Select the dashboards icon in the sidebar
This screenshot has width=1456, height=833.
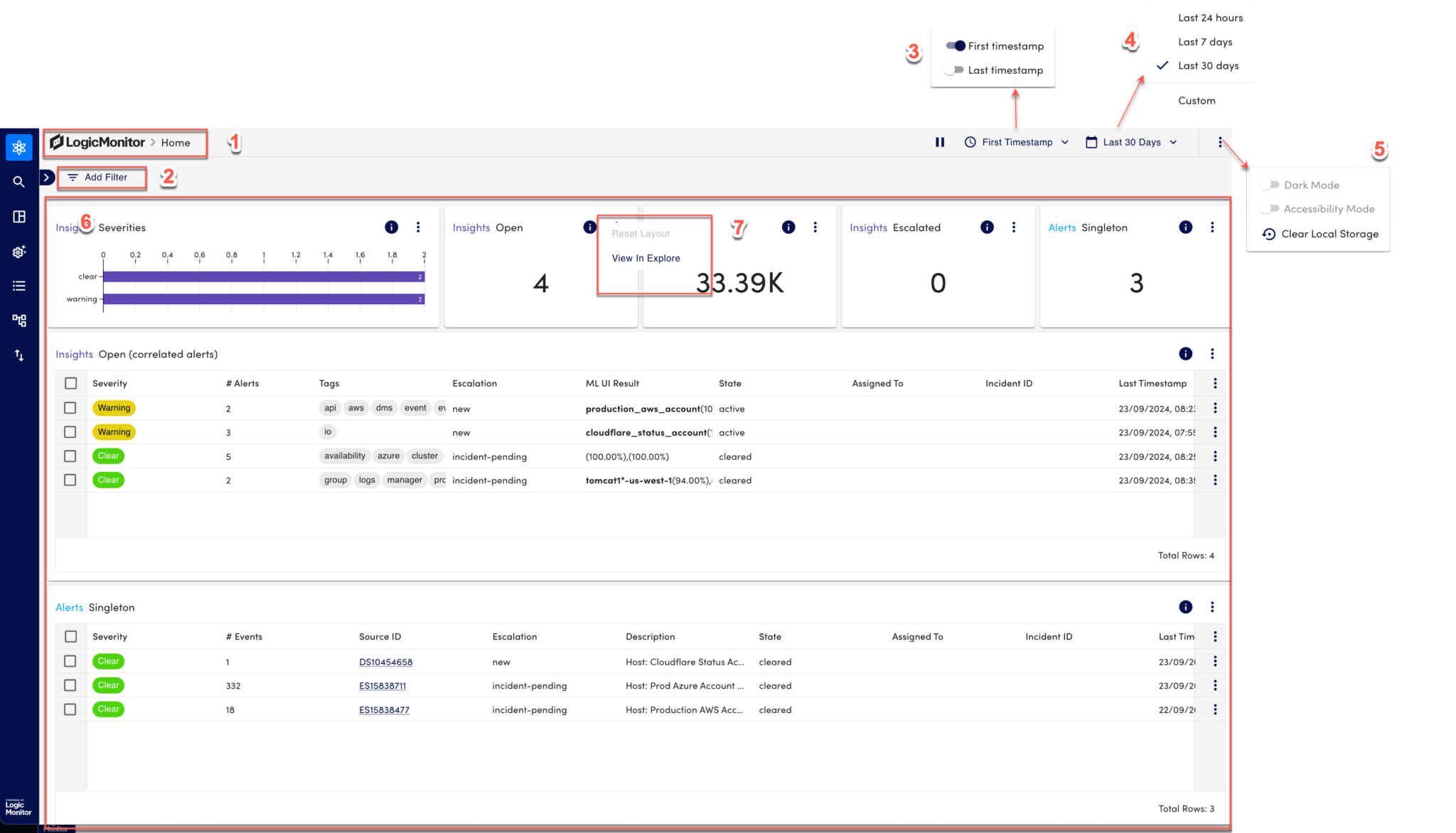(x=18, y=216)
